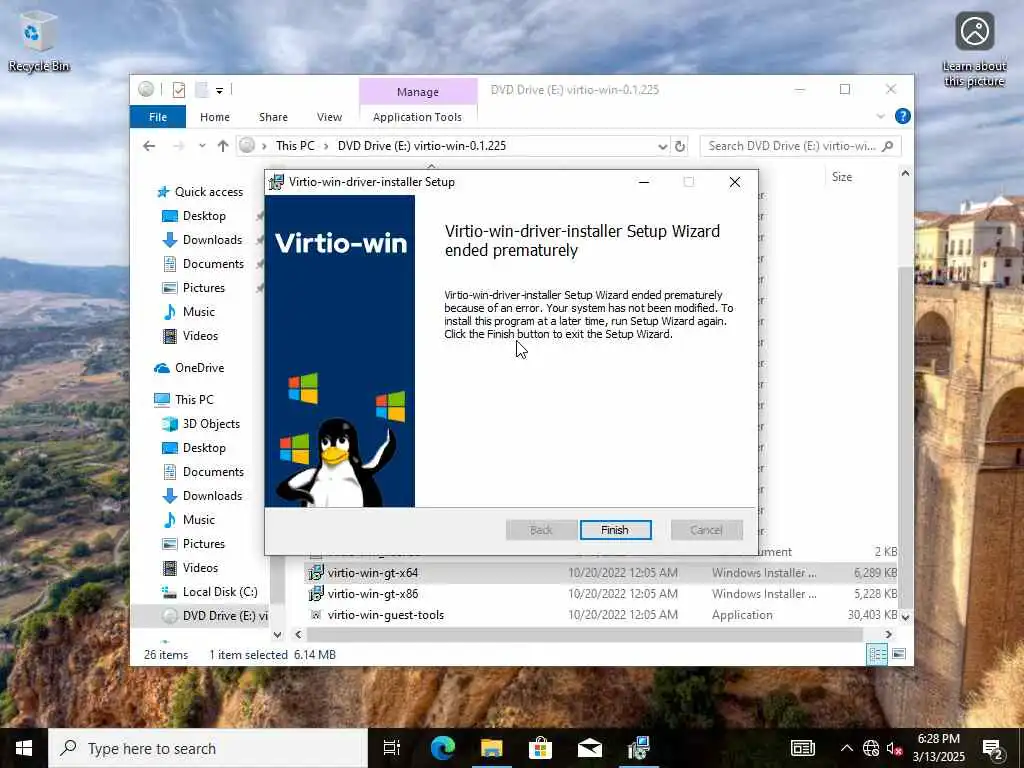Screen dimensions: 1024x768
Task: Click the Properties quick access icon
Action: pyautogui.click(x=179, y=89)
